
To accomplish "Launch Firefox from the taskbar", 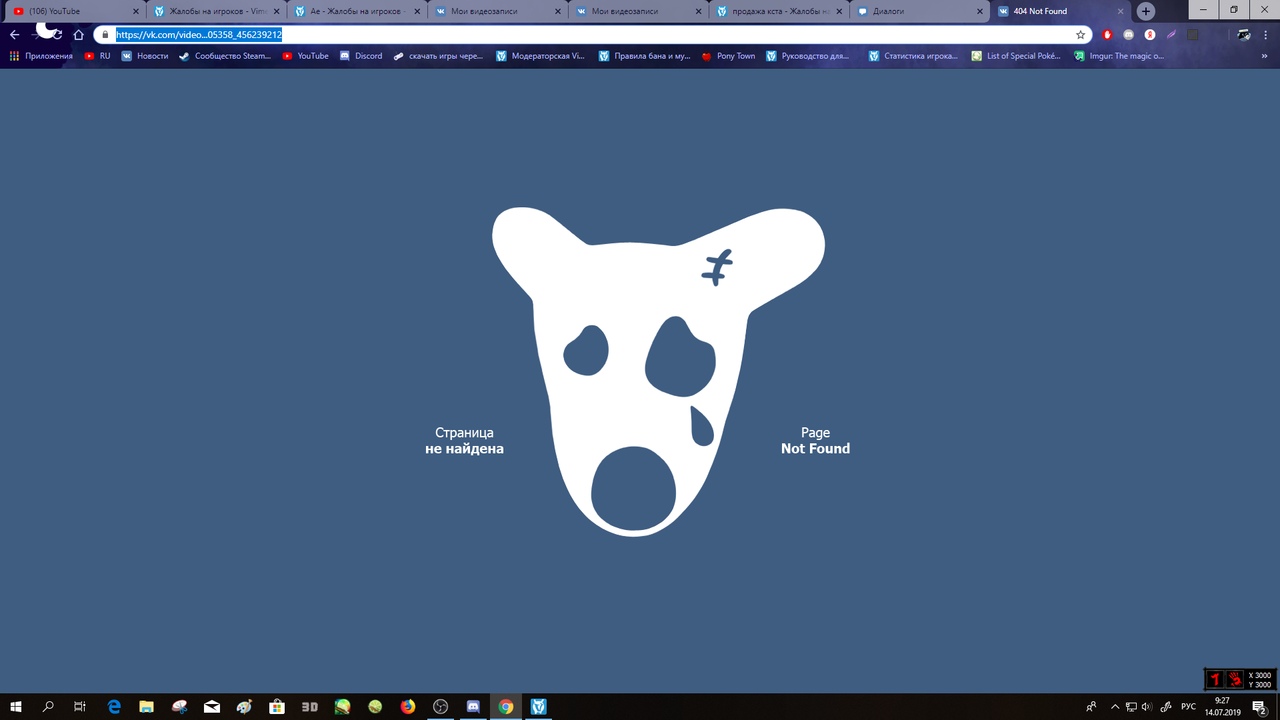I will (x=408, y=707).
